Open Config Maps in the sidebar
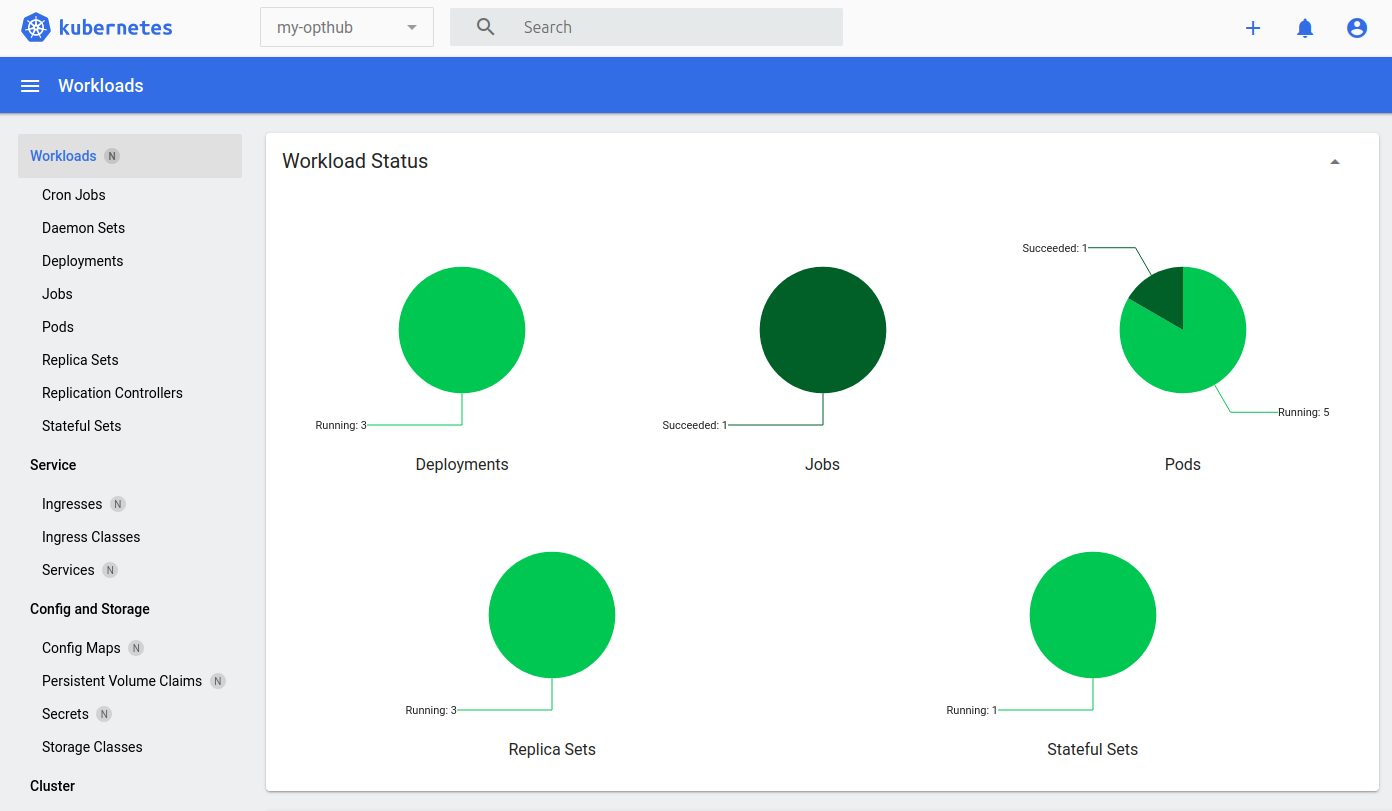1392x811 pixels. click(x=81, y=648)
